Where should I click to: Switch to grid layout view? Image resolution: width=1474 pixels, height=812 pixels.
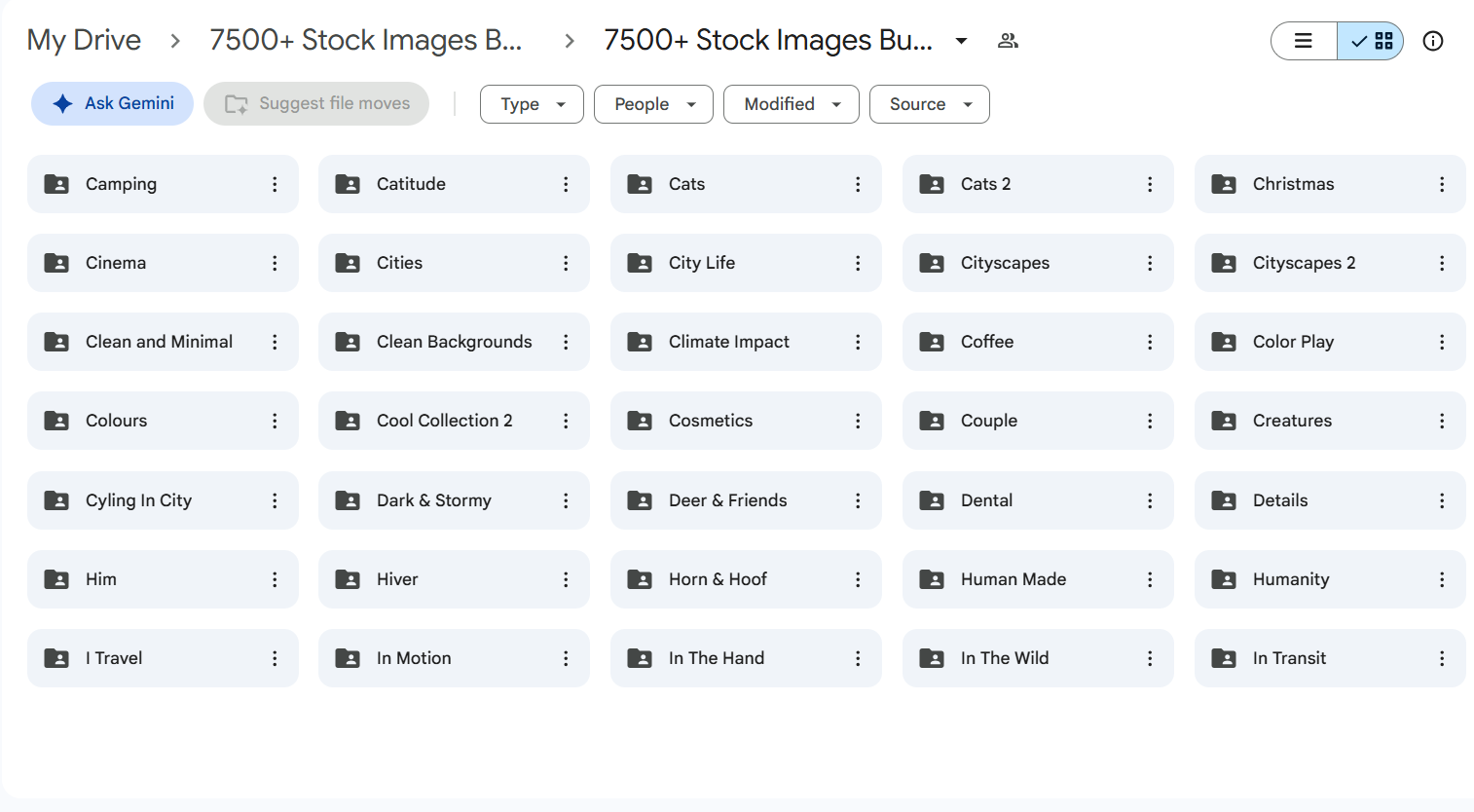pos(1371,41)
